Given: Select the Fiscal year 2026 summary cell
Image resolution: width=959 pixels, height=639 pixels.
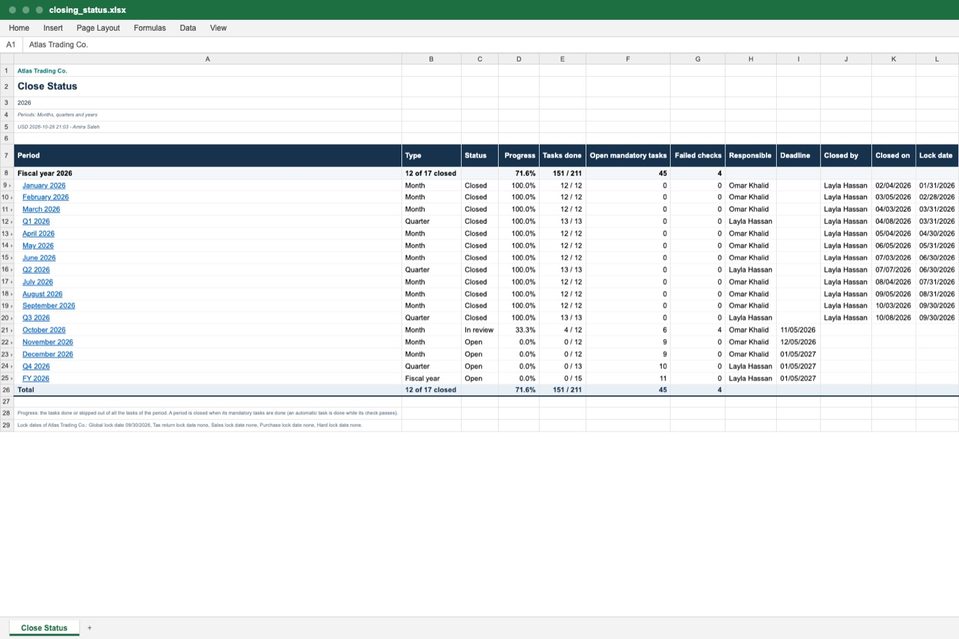Looking at the screenshot, I should [x=208, y=173].
